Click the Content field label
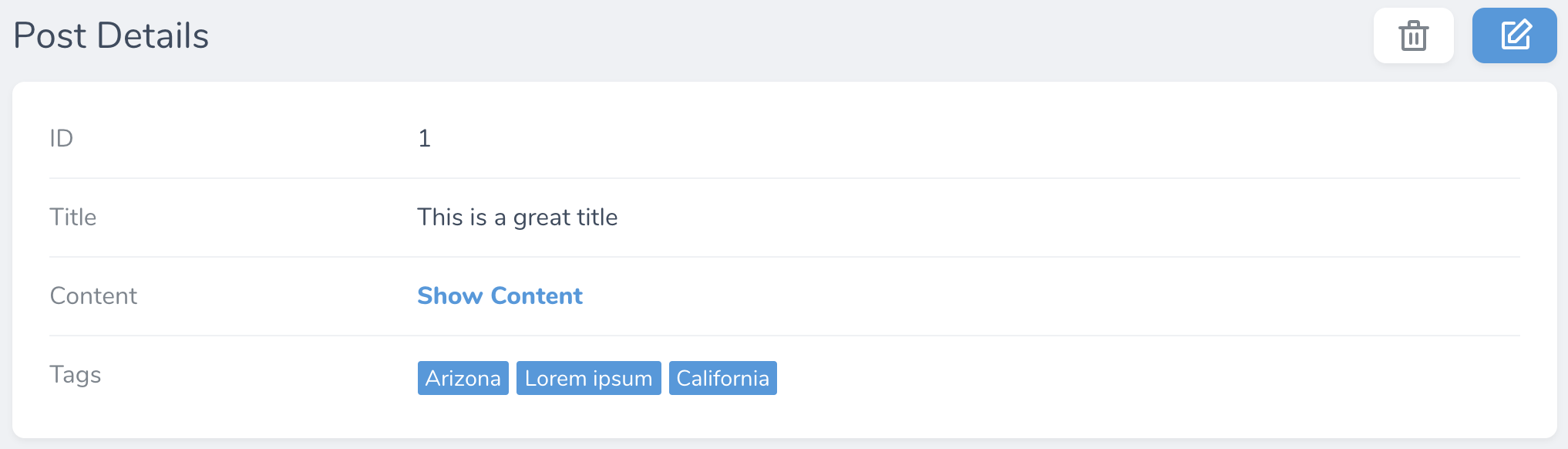The image size is (1568, 449). click(93, 295)
